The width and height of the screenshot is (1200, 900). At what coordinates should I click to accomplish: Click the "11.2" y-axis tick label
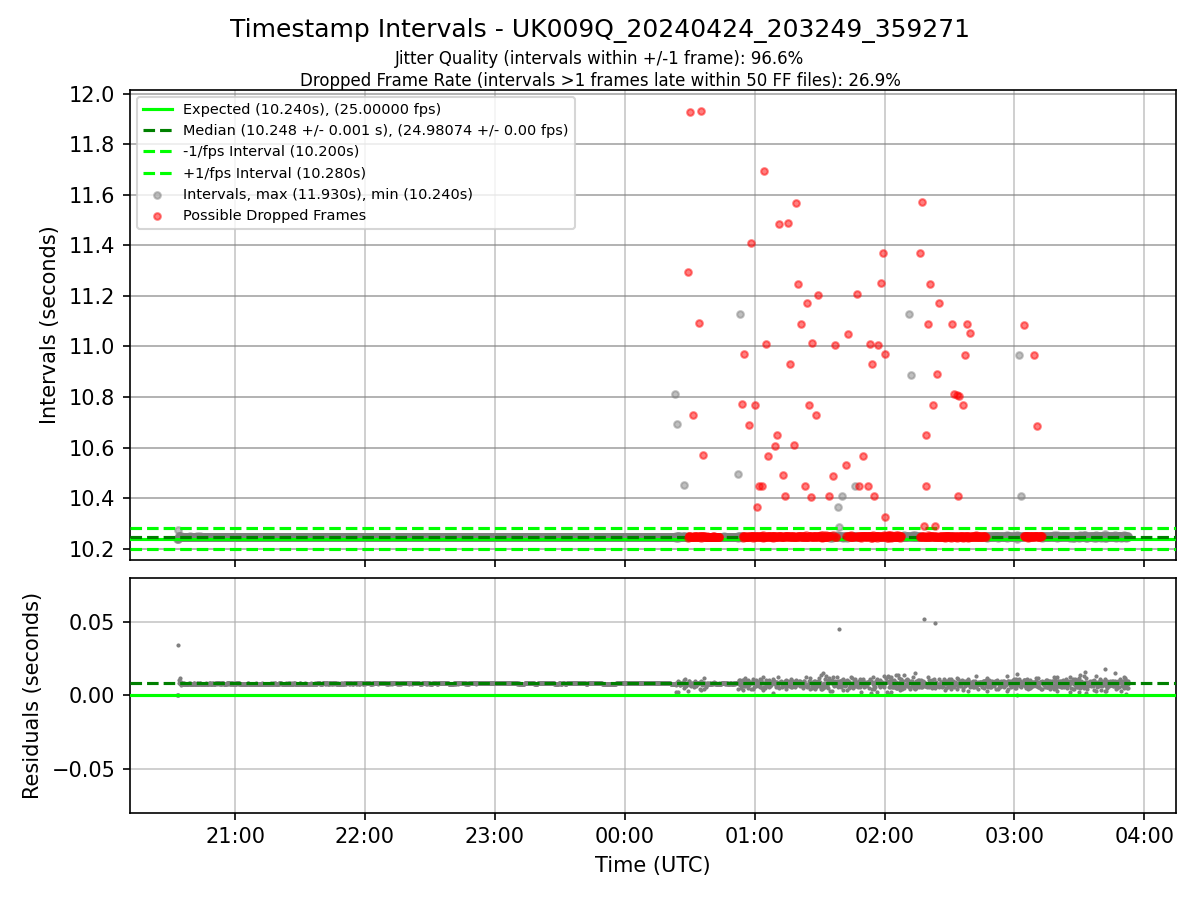pyautogui.click(x=94, y=297)
